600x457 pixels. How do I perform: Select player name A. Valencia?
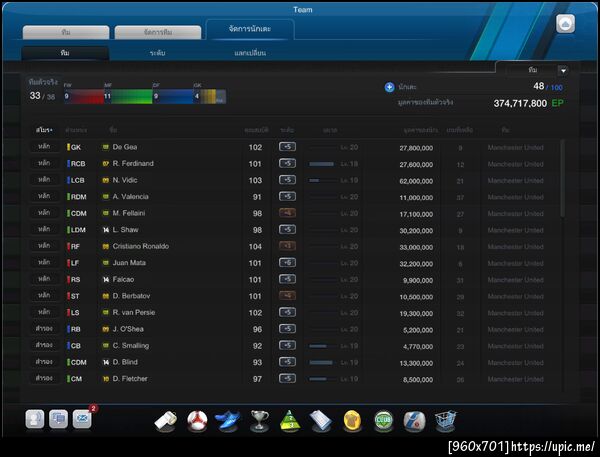(130, 196)
